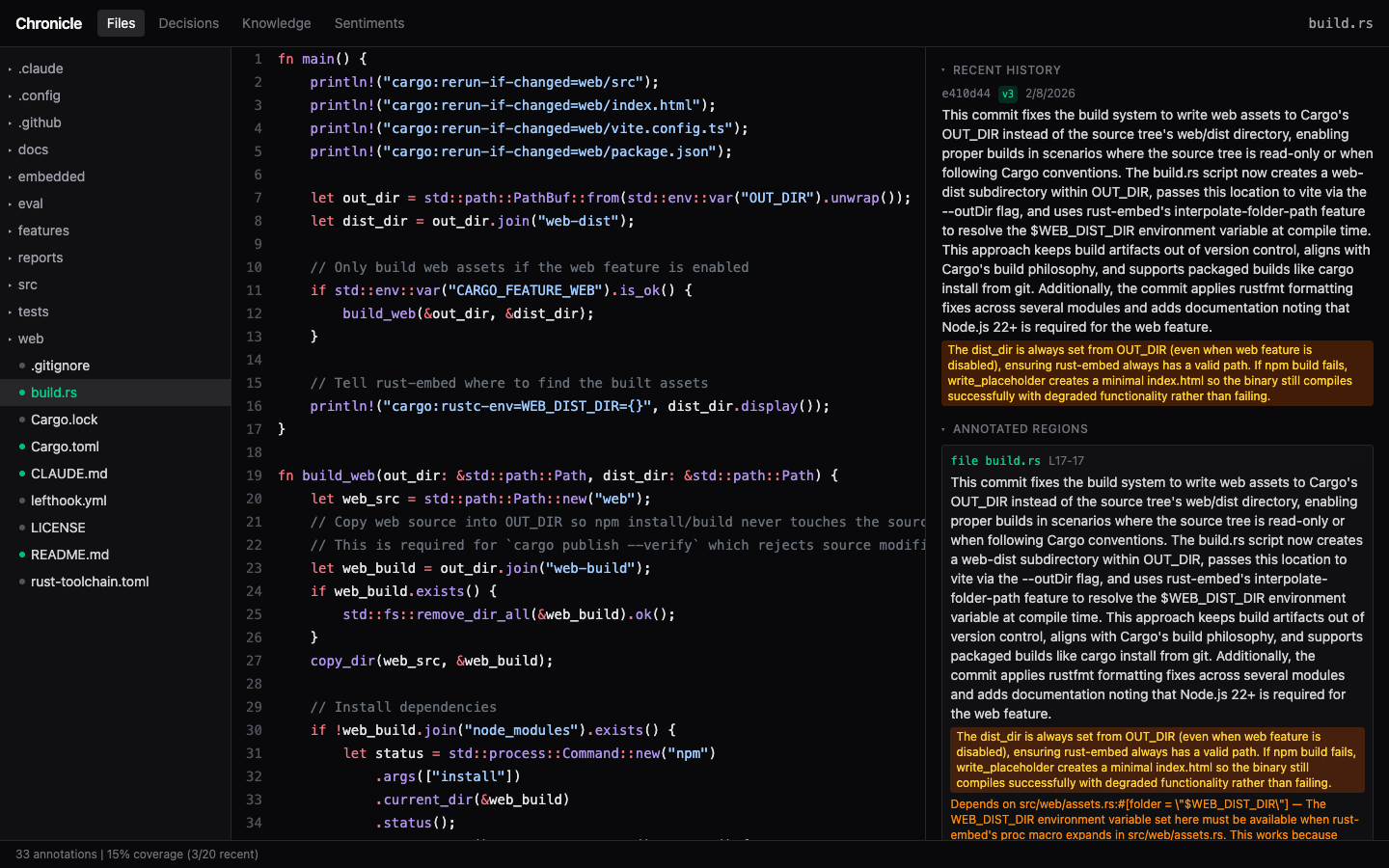The height and width of the screenshot is (868, 1389).
Task: Expand the docs folder
Action: point(115,149)
